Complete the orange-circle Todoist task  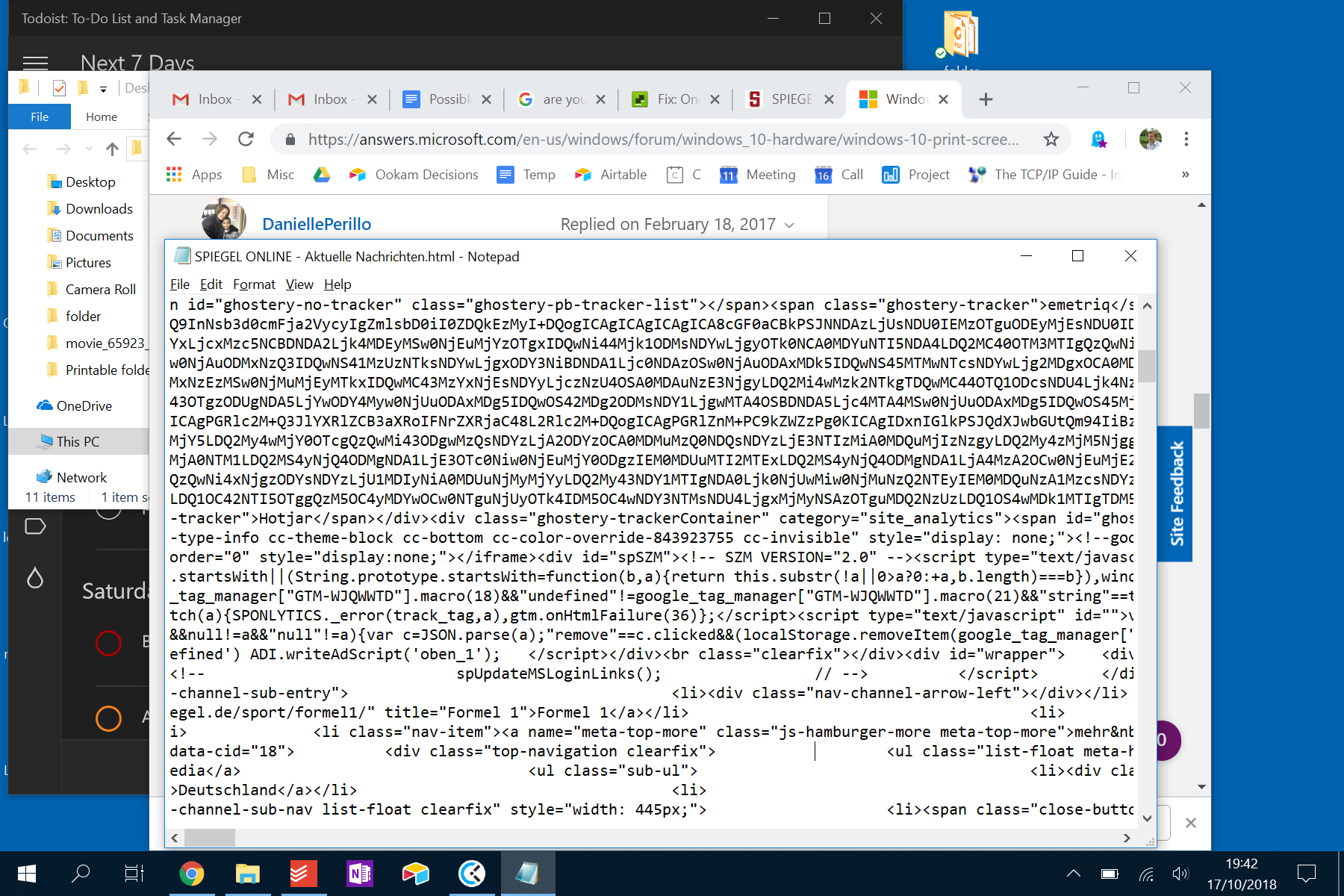(x=108, y=718)
